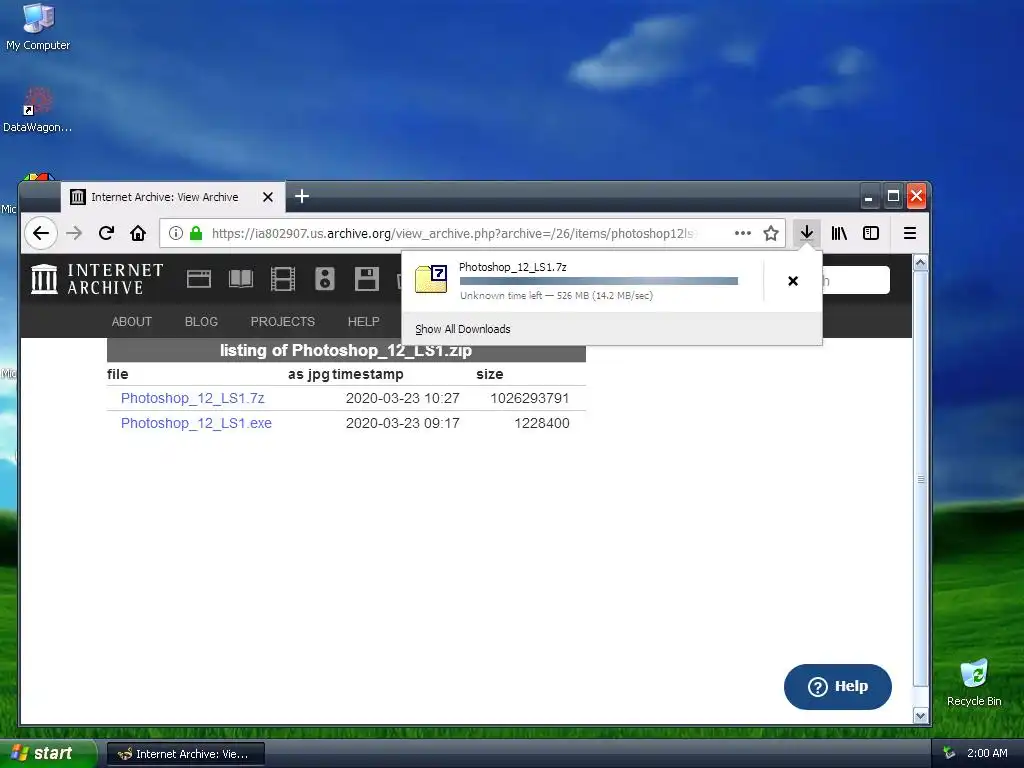Viewport: 1024px width, 768px height.
Task: Click the listing of Photoshop_12_LS1.zip header
Action: click(346, 351)
